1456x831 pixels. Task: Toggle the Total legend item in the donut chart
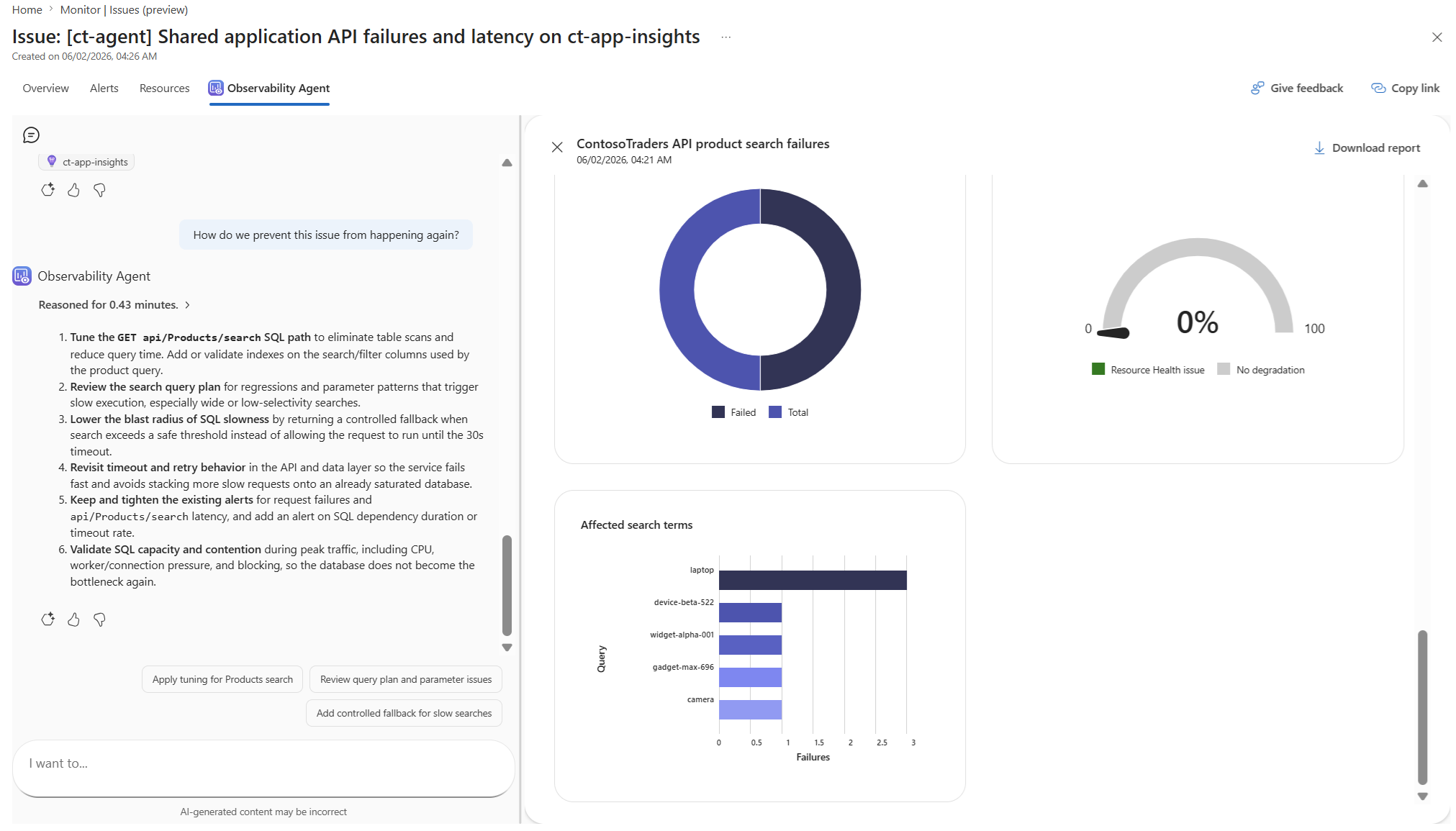(x=789, y=412)
